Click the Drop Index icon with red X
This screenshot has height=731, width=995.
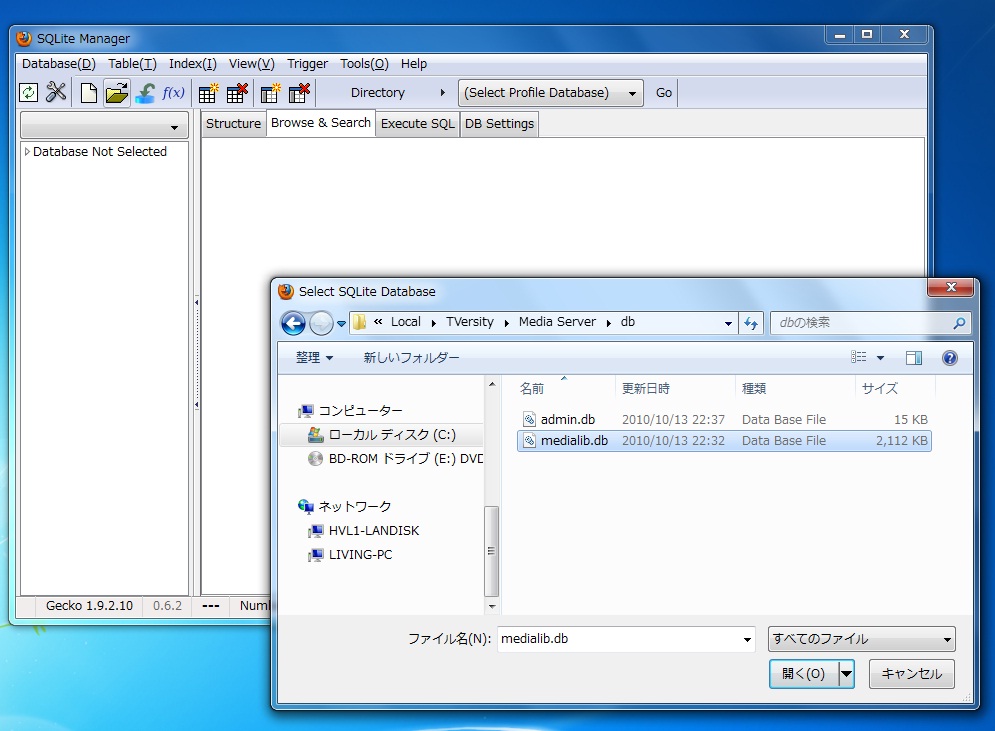pos(299,93)
